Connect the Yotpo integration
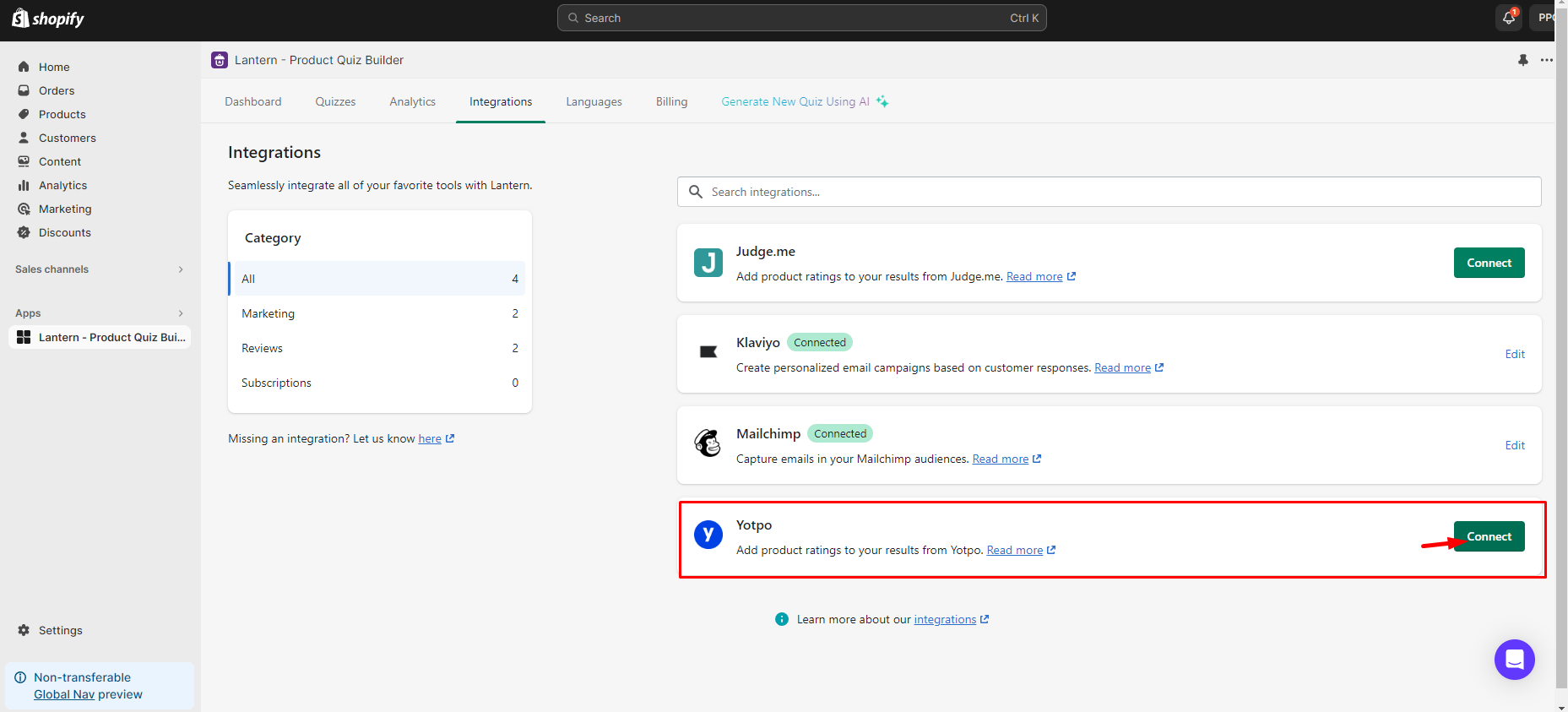This screenshot has height=712, width=1568. click(1489, 536)
